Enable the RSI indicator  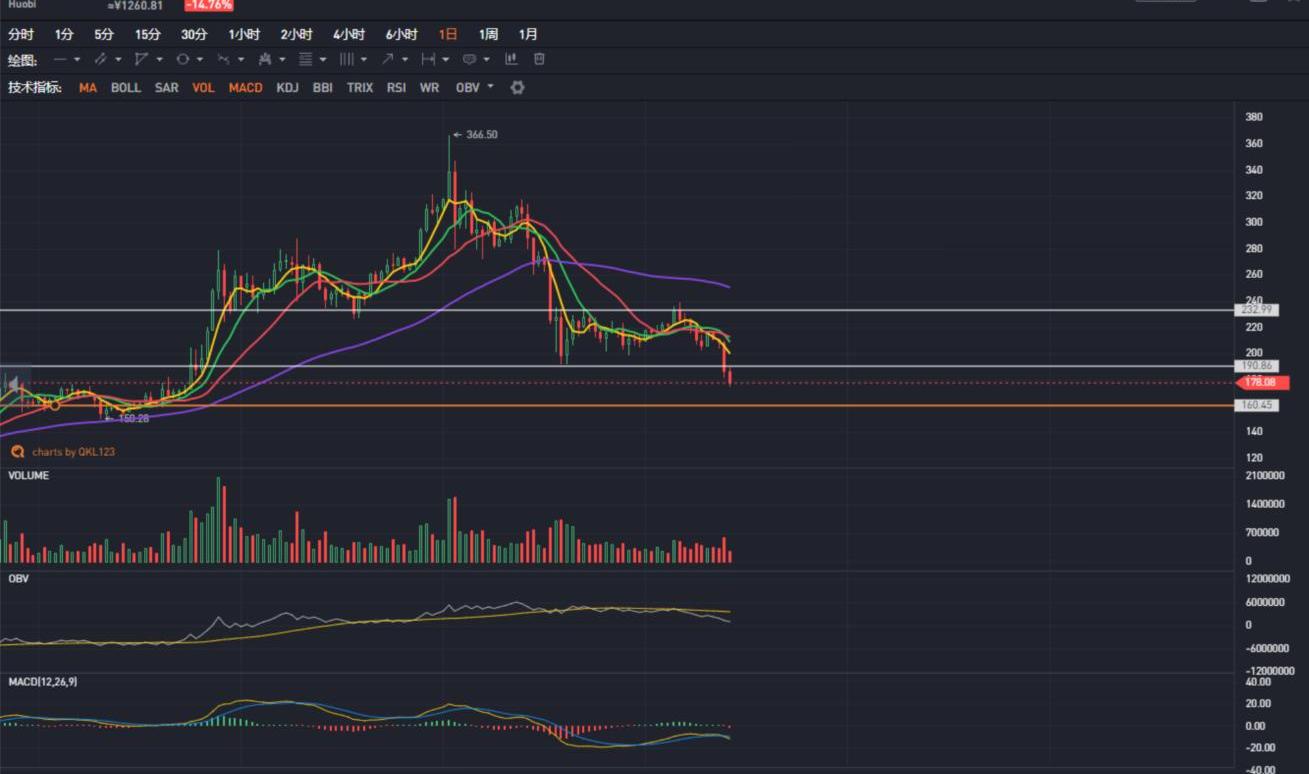click(396, 88)
